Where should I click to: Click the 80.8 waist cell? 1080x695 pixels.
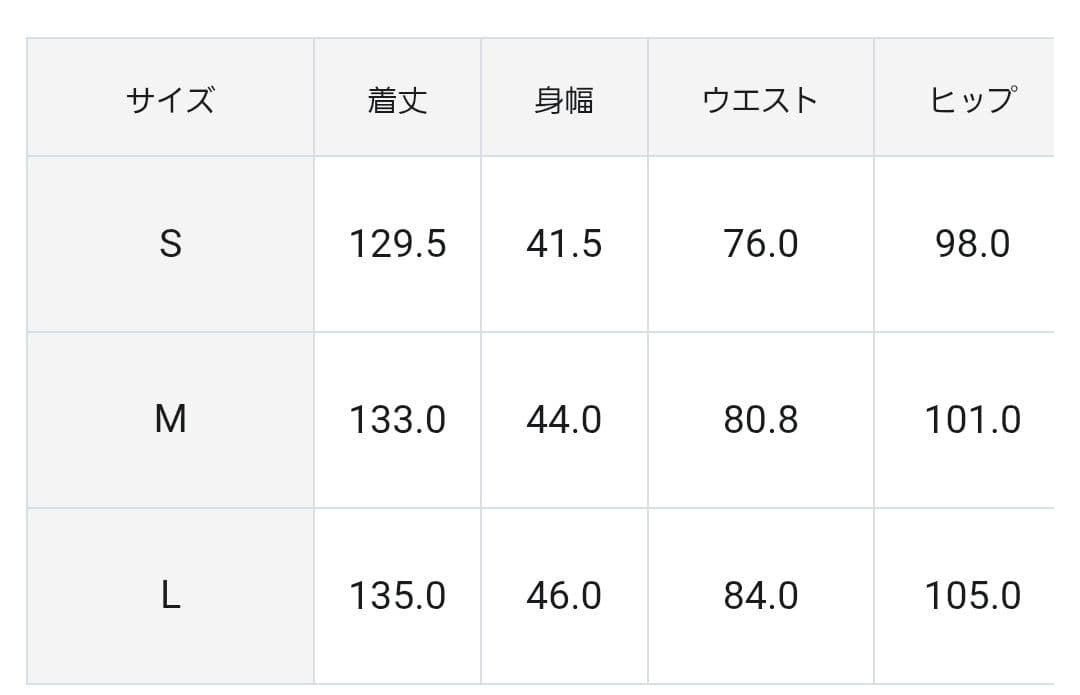(760, 420)
